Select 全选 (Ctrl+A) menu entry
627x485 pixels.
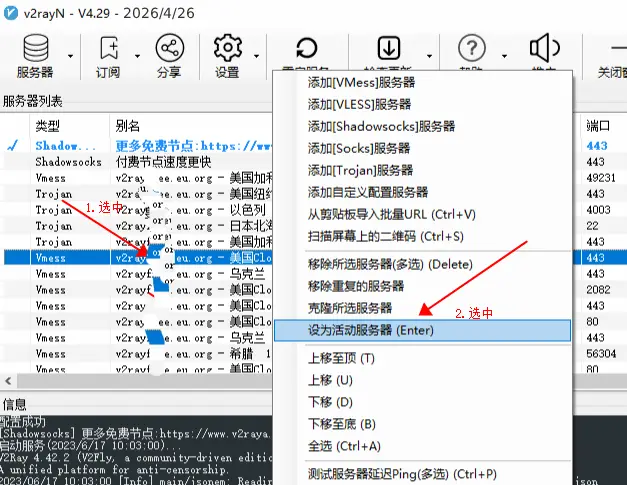(423, 446)
